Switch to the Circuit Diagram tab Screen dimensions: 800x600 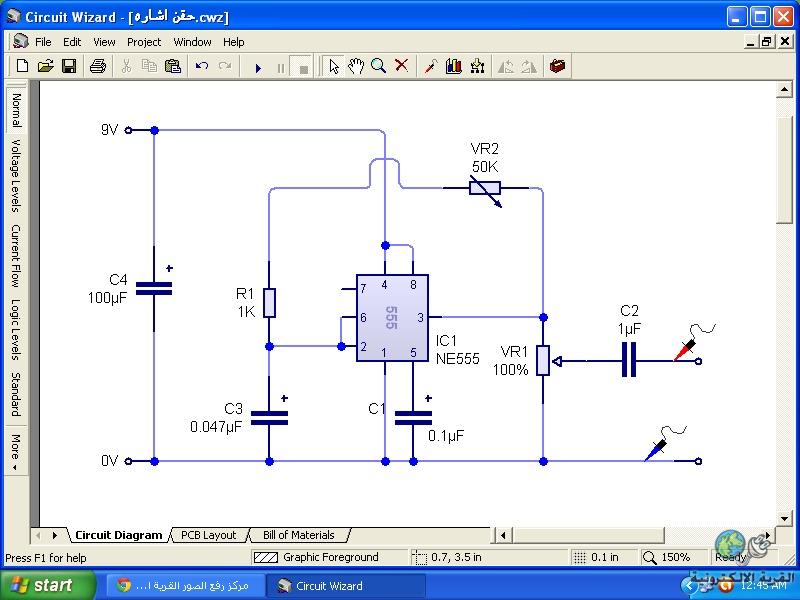pos(118,535)
